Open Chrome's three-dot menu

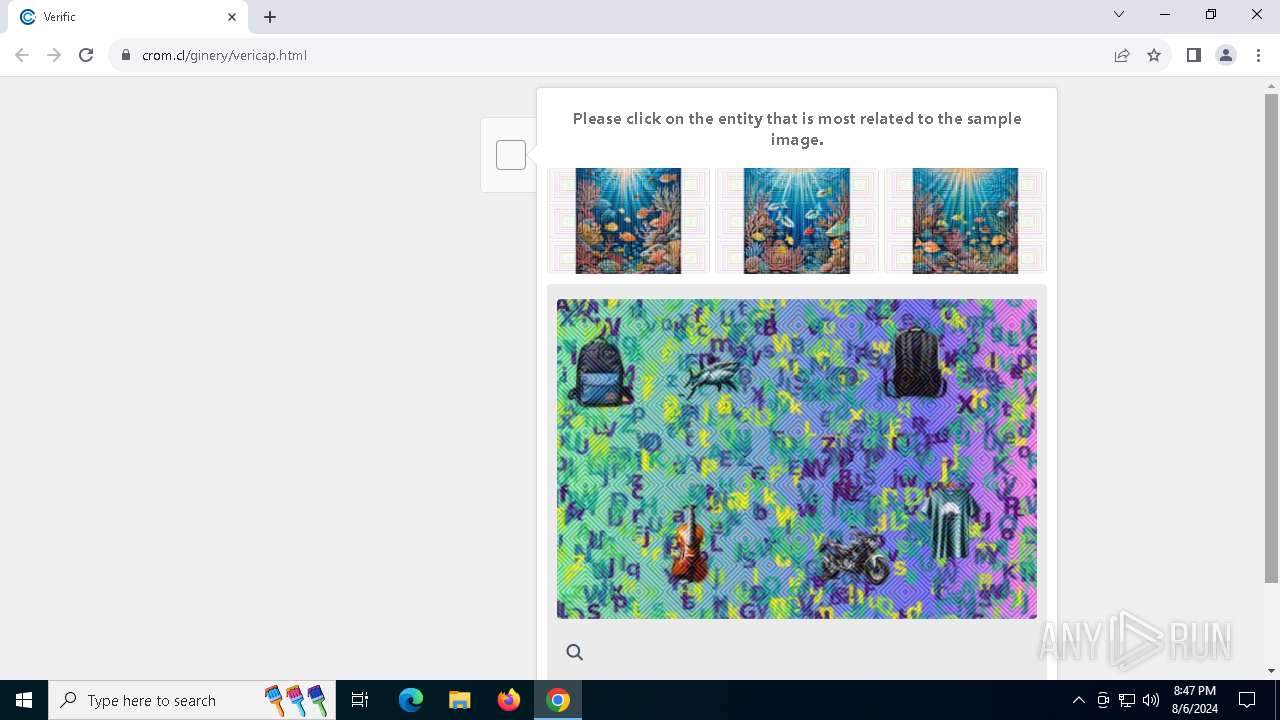pyautogui.click(x=1258, y=55)
